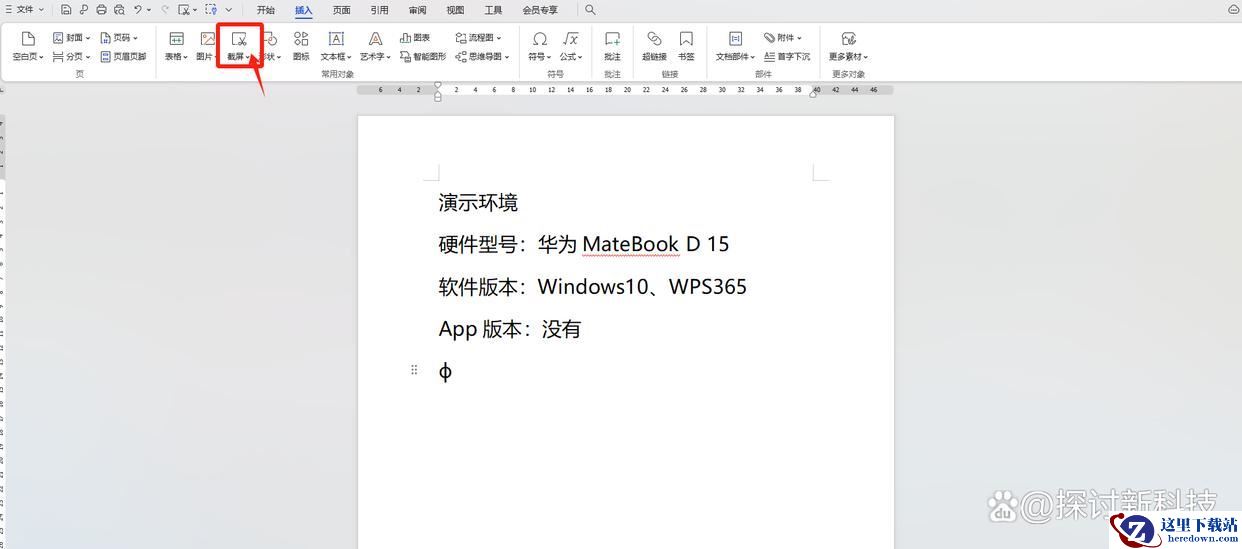This screenshot has width=1242, height=549.
Task: Expand the 空白页 dropdown arrow
Action: [41, 57]
